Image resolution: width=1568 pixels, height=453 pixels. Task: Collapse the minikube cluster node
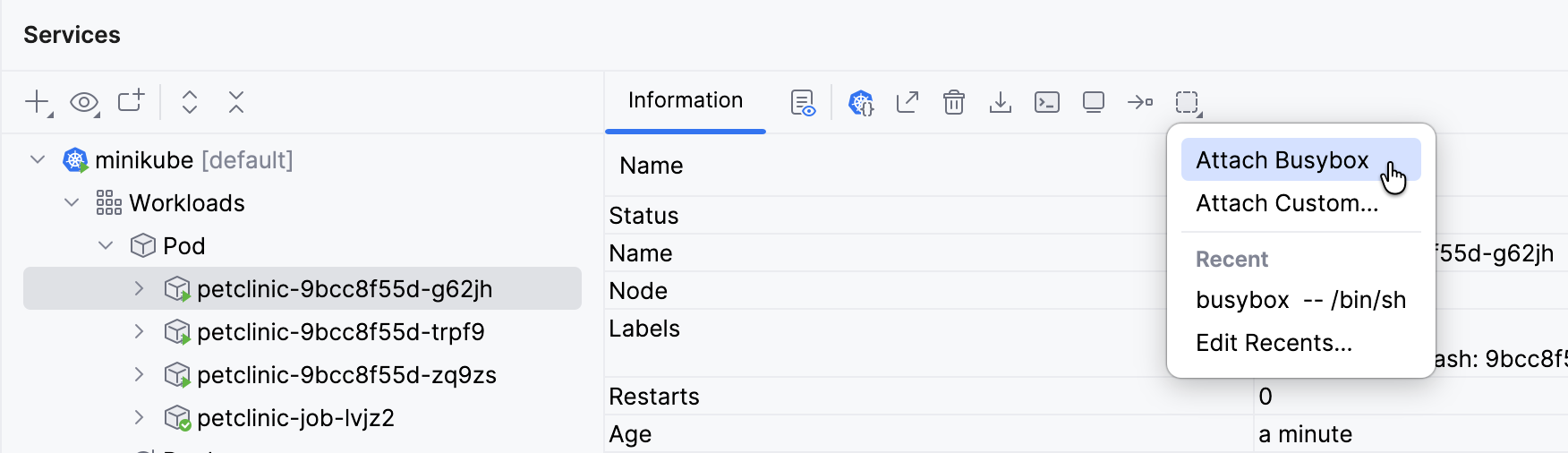[38, 159]
